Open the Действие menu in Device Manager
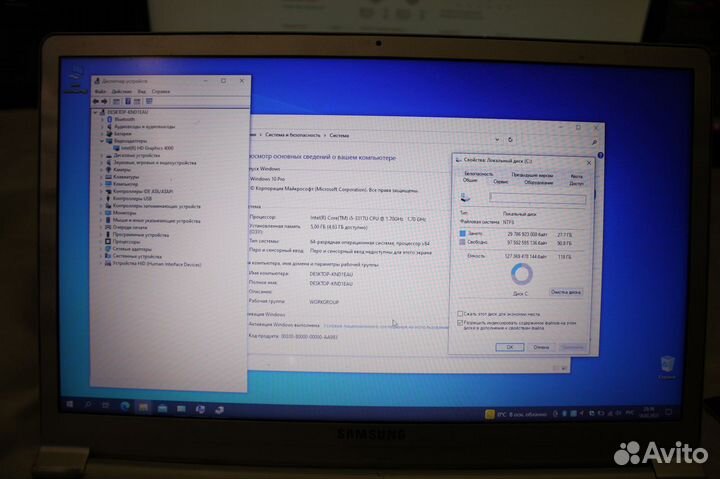Image resolution: width=720 pixels, height=479 pixels. pyautogui.click(x=122, y=91)
